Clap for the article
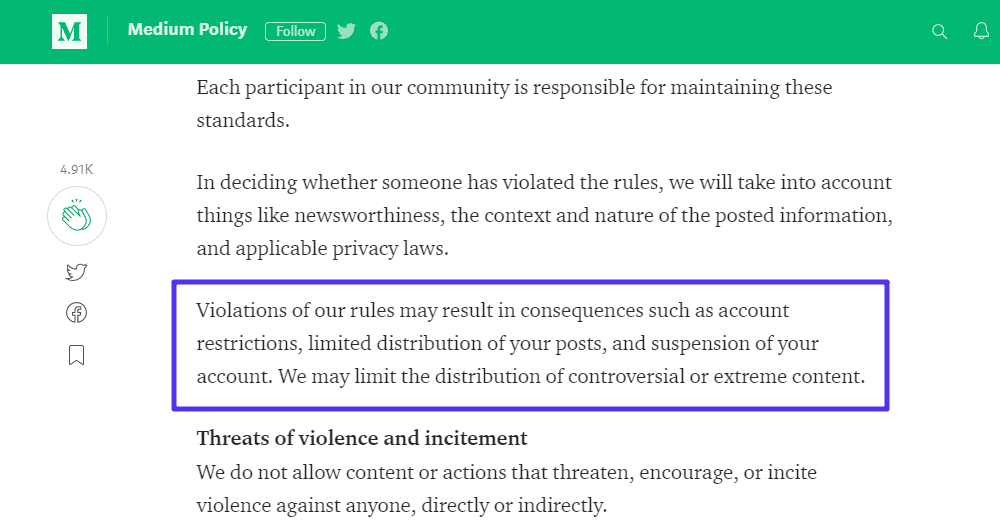Viewport: 1000px width, 532px height. coord(77,216)
